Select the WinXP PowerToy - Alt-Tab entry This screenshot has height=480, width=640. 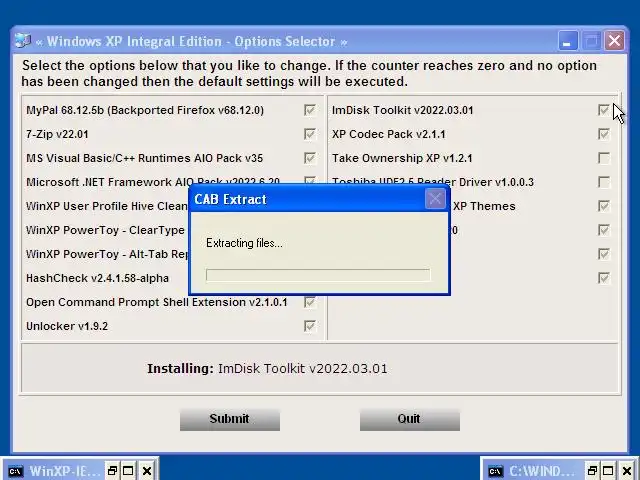tap(107, 254)
